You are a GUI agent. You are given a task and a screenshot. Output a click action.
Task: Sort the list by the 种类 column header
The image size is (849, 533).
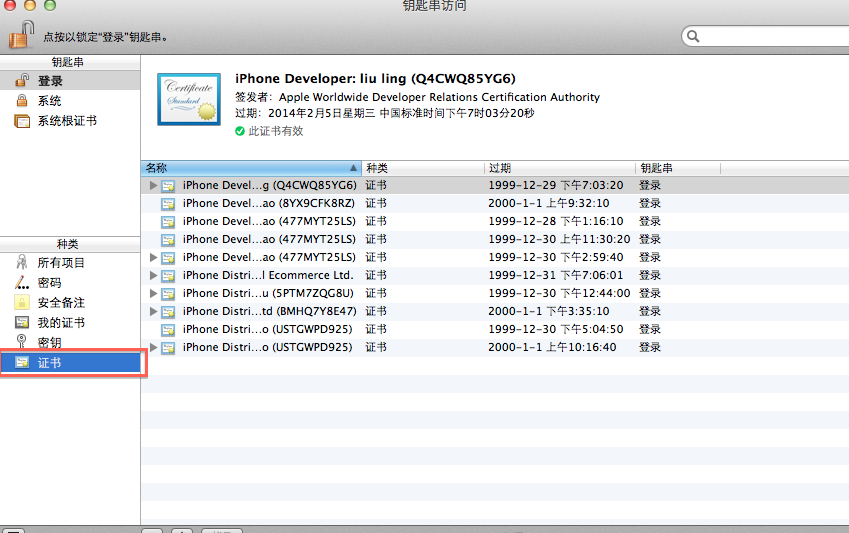coord(423,168)
